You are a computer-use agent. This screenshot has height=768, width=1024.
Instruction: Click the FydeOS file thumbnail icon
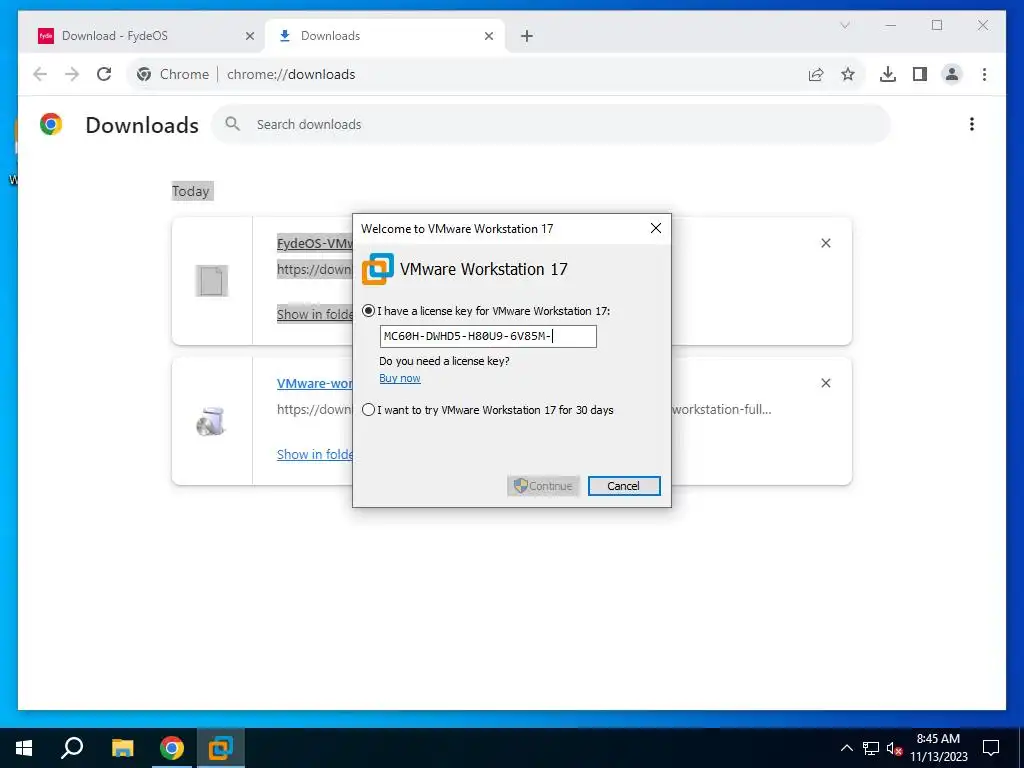pyautogui.click(x=212, y=281)
